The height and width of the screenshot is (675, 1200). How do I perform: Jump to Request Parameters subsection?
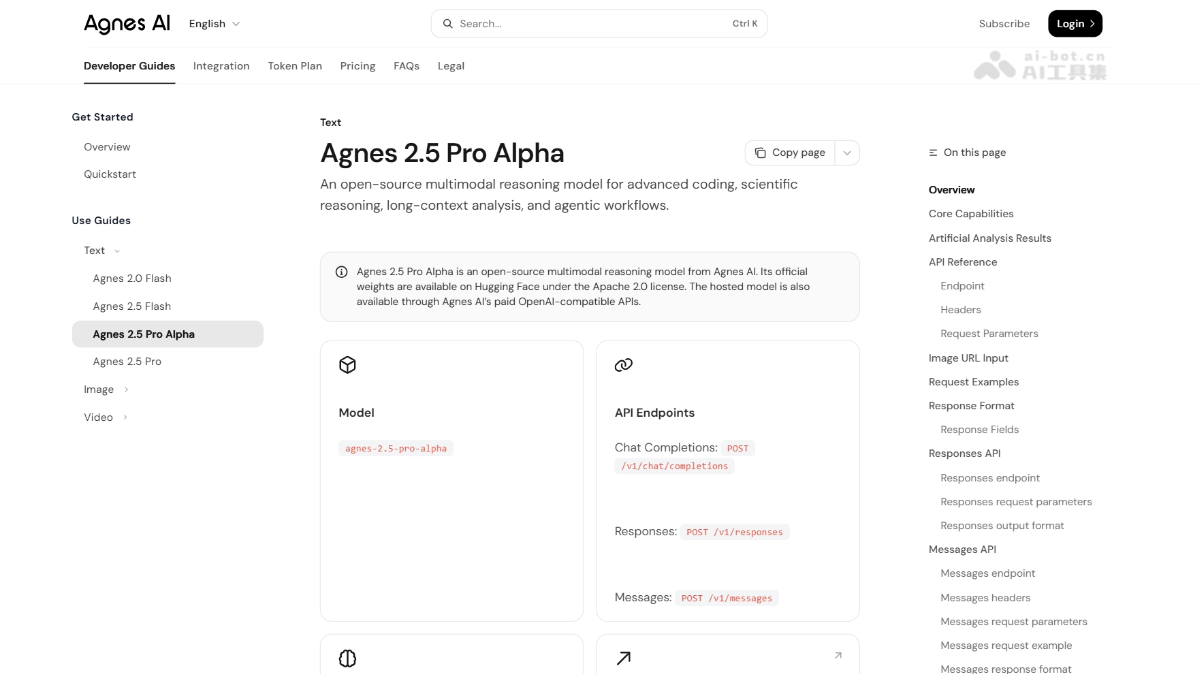click(989, 334)
